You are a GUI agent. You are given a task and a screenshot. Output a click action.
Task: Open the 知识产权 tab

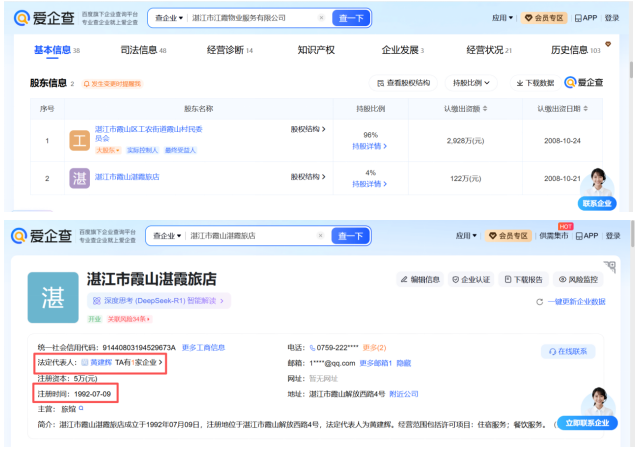click(x=315, y=49)
